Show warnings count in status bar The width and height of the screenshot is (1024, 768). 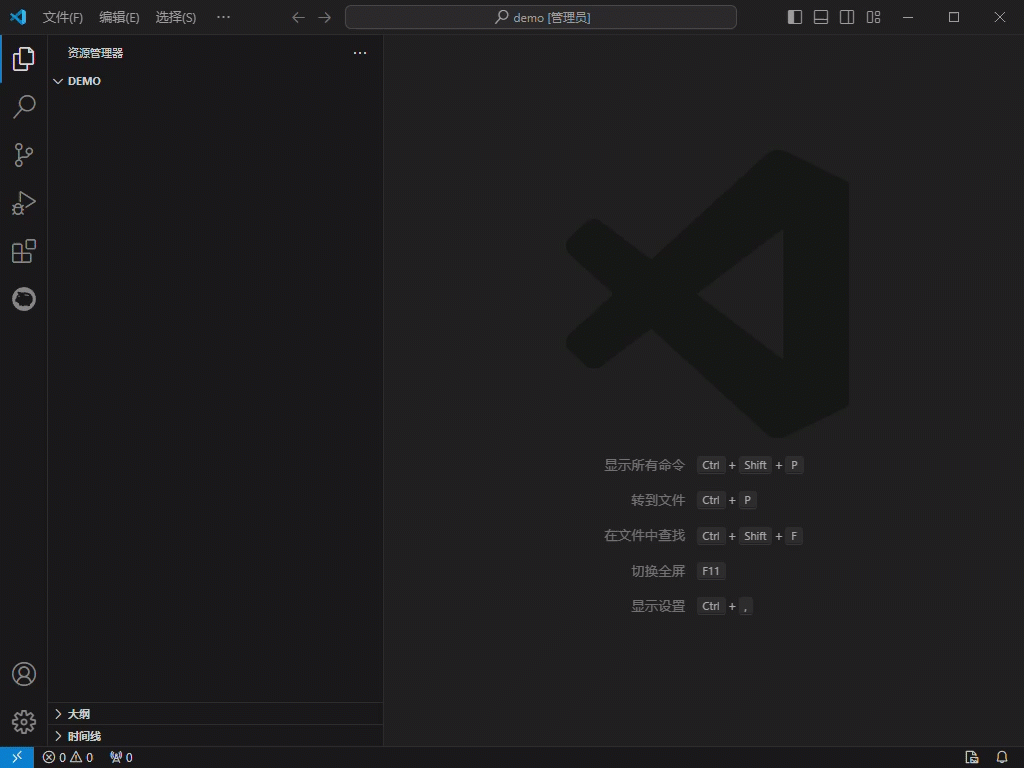point(82,757)
